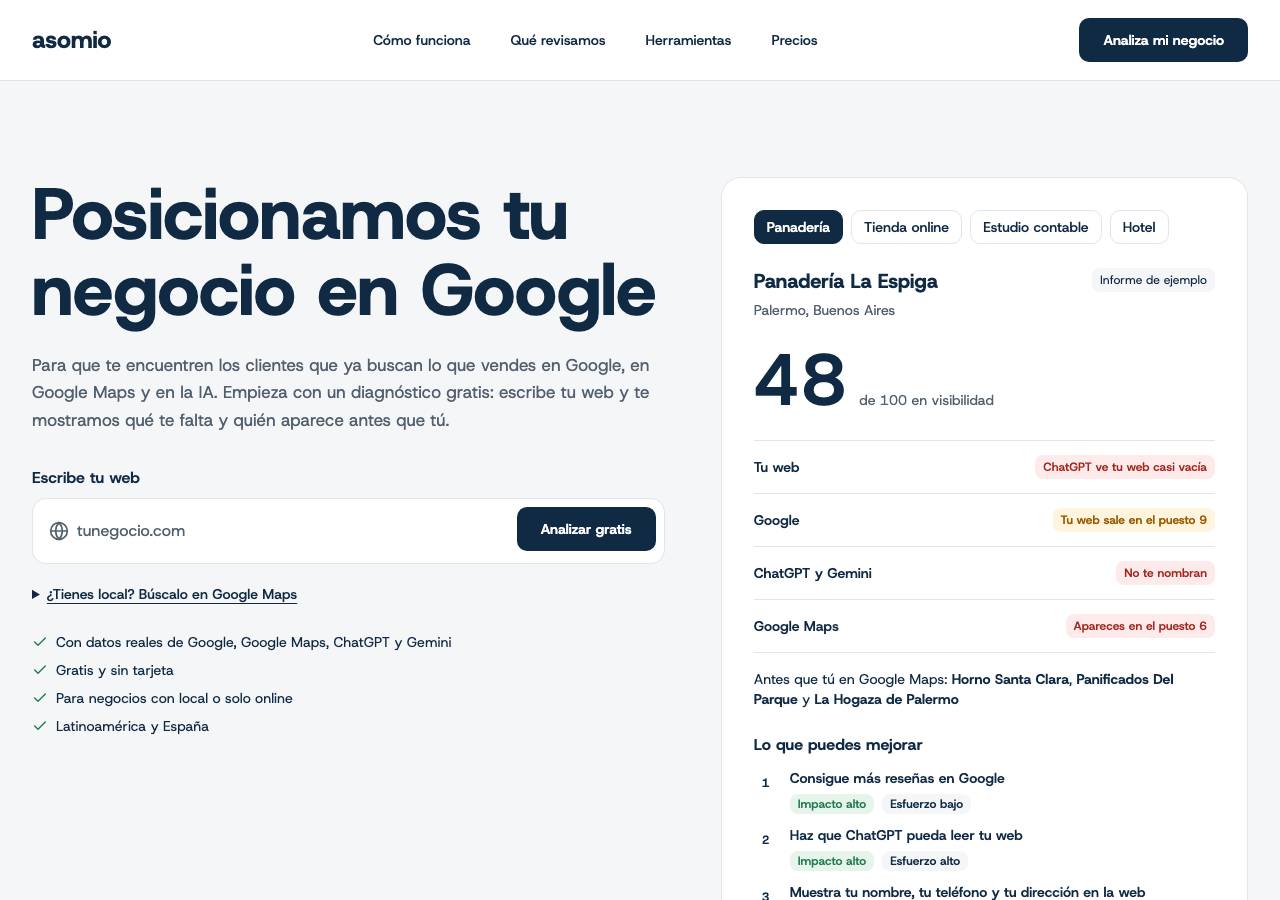Click the asomio logo
This screenshot has width=1280, height=900.
pyautogui.click(x=71, y=40)
